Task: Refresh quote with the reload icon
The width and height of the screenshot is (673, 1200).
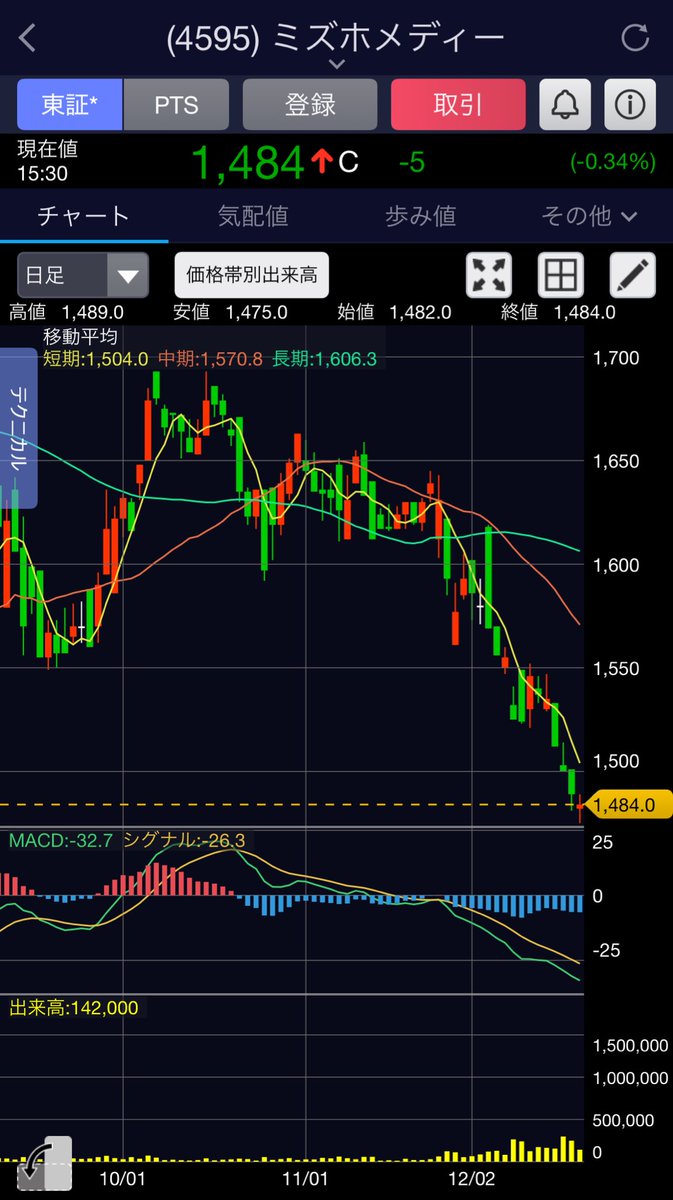Action: pyautogui.click(x=636, y=38)
